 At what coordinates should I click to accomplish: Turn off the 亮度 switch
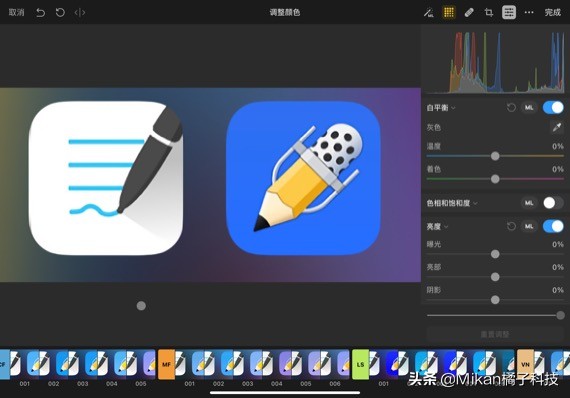click(553, 226)
